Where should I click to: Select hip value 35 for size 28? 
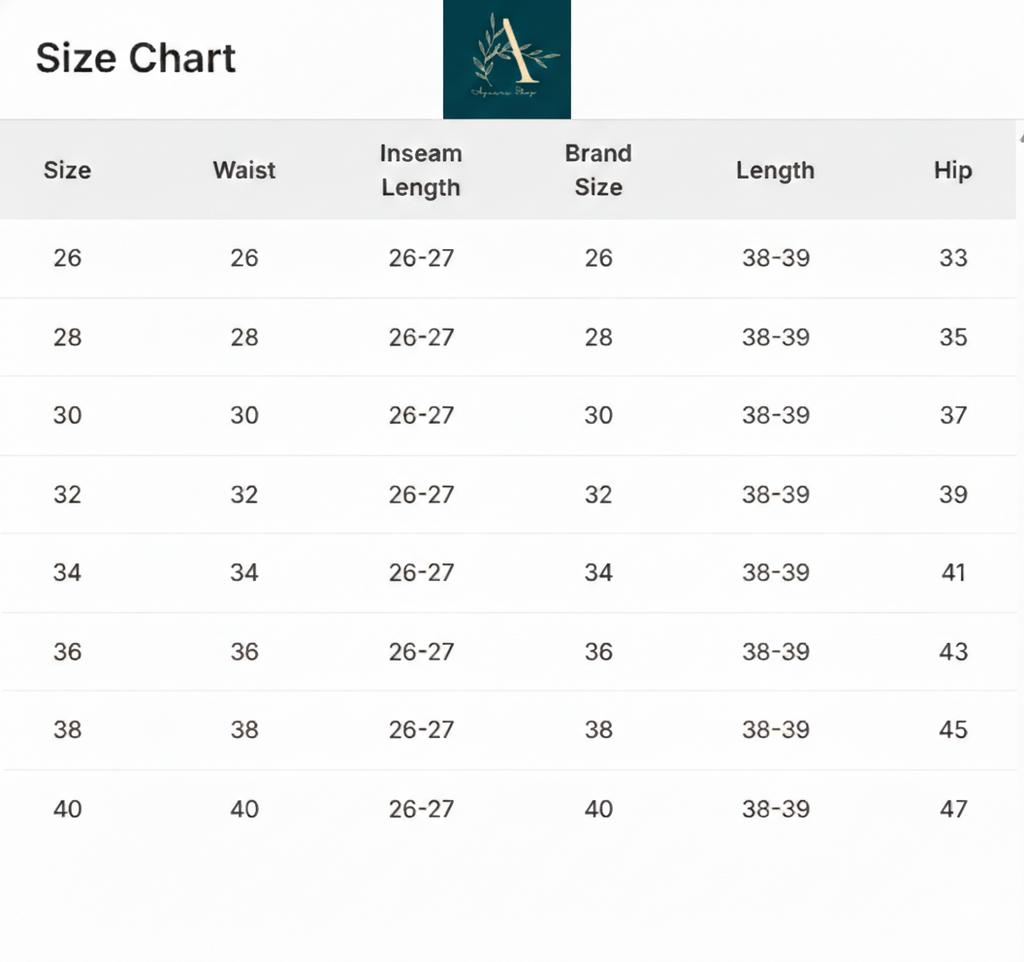click(x=953, y=337)
